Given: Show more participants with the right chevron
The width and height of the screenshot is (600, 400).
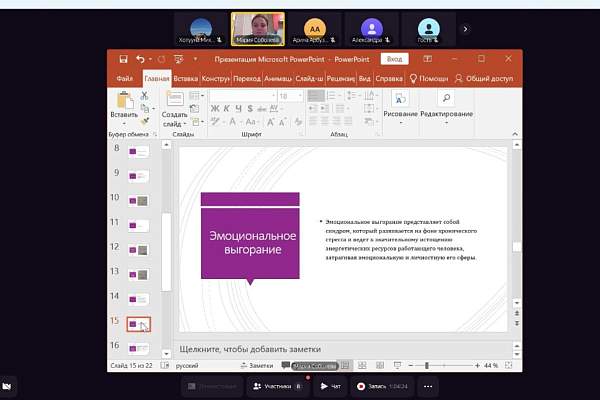Looking at the screenshot, I should 465,29.
